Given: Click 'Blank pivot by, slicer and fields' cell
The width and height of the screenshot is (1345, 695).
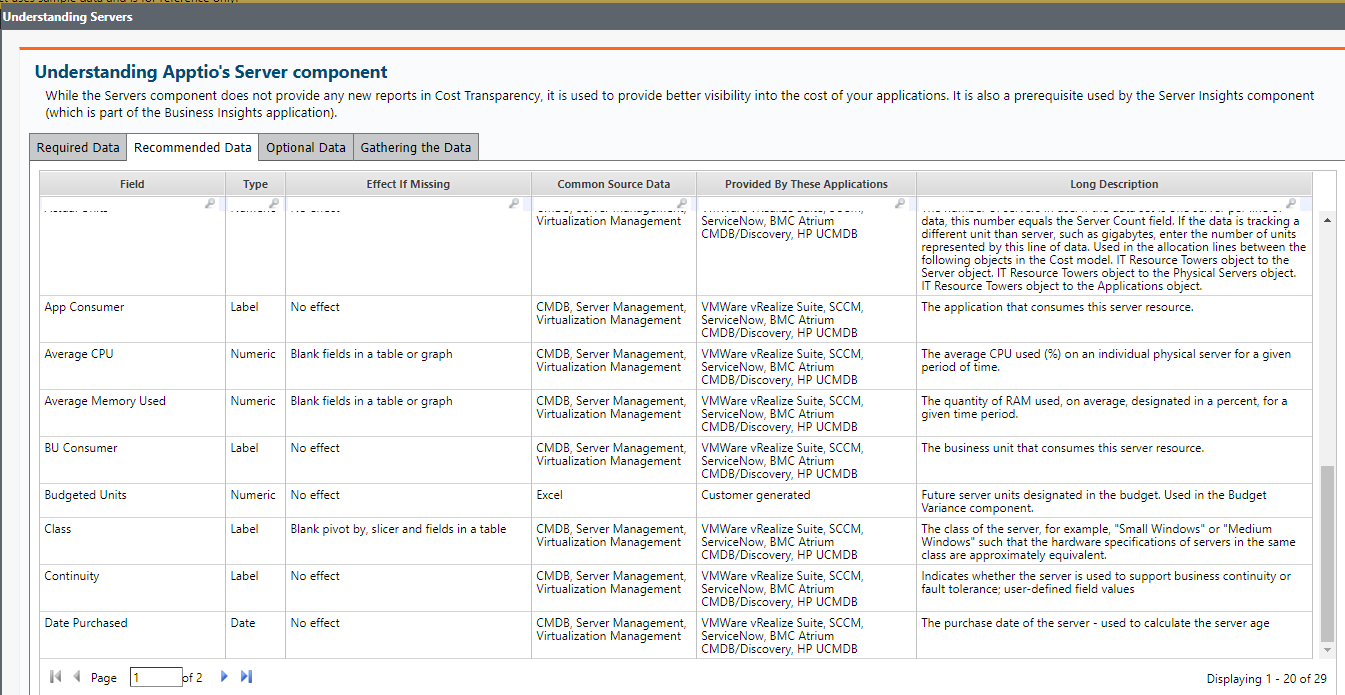Looking at the screenshot, I should pyautogui.click(x=409, y=541).
